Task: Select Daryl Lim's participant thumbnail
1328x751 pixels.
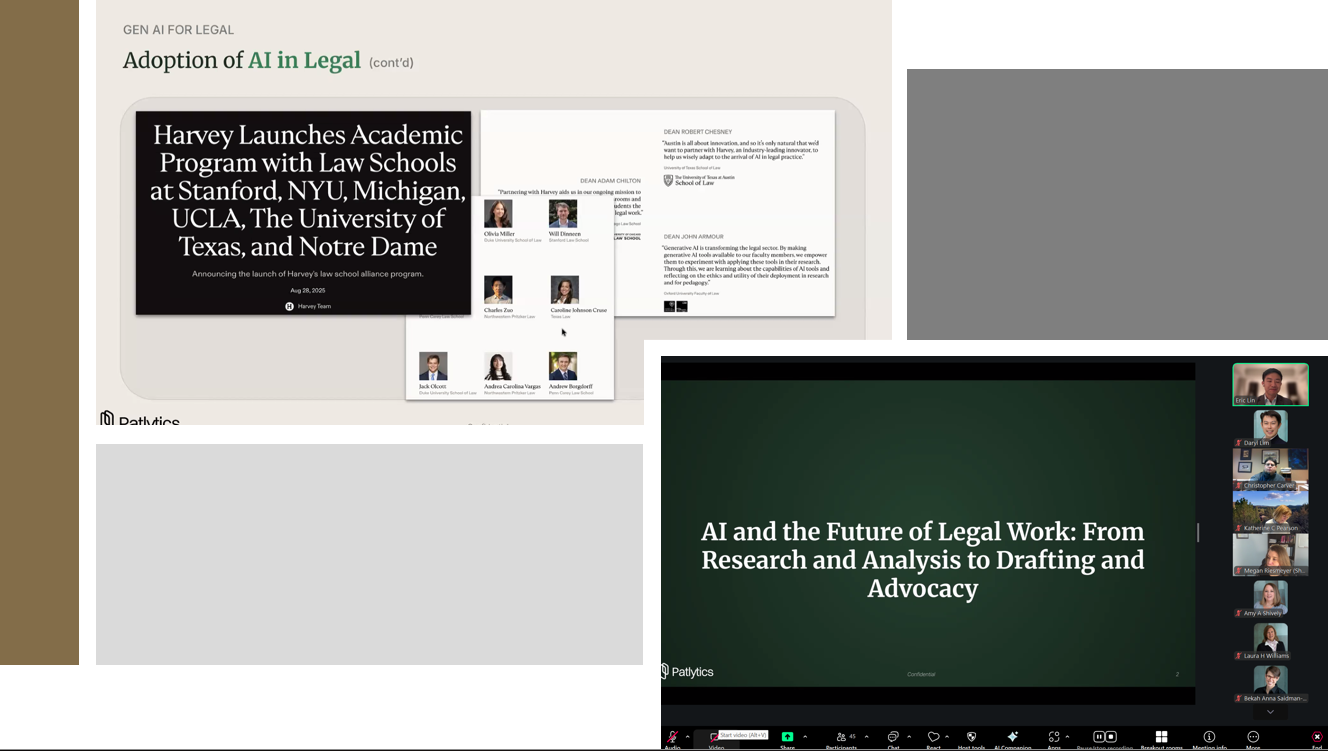Action: pos(1270,427)
